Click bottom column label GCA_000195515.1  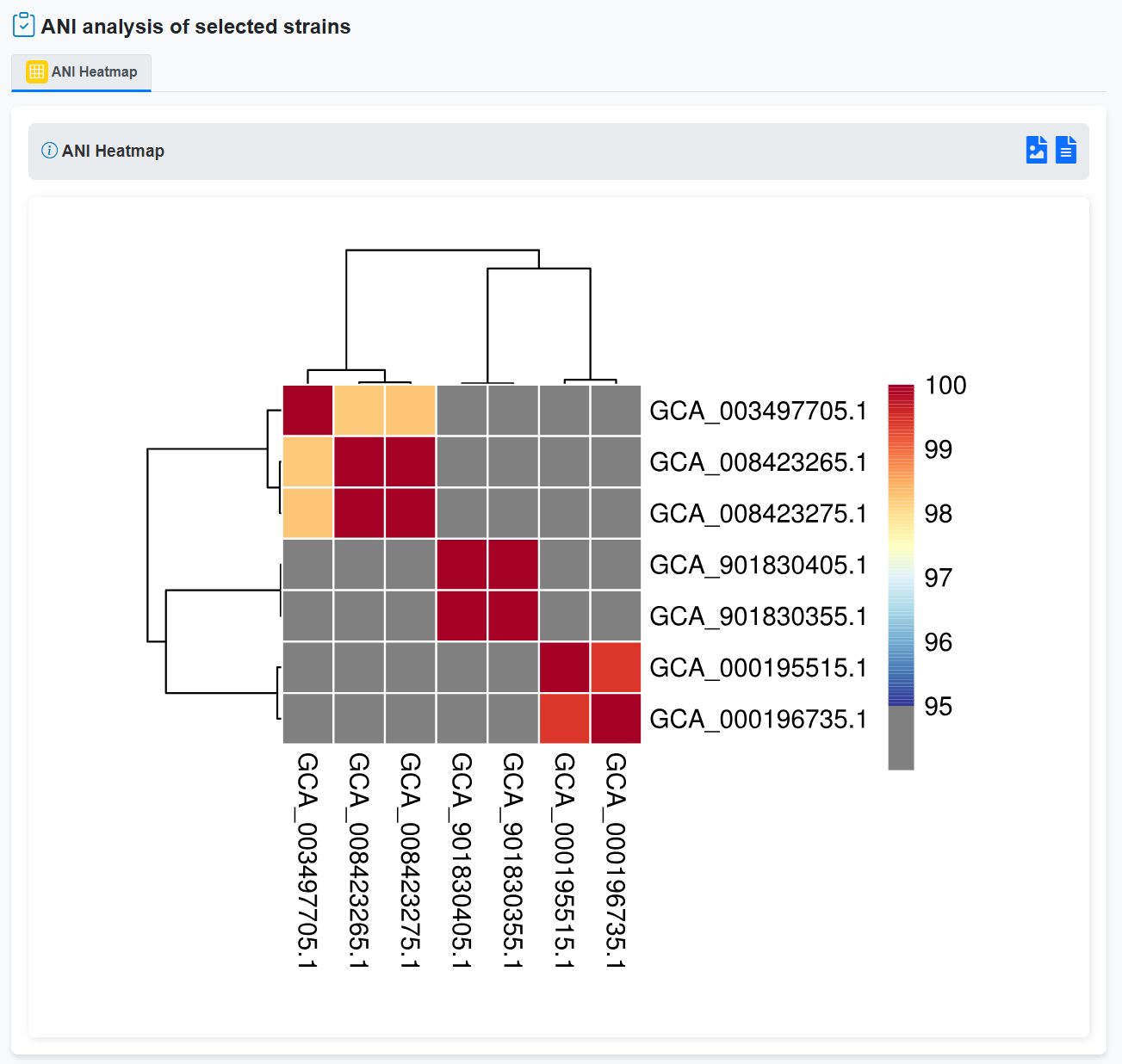pos(564,859)
